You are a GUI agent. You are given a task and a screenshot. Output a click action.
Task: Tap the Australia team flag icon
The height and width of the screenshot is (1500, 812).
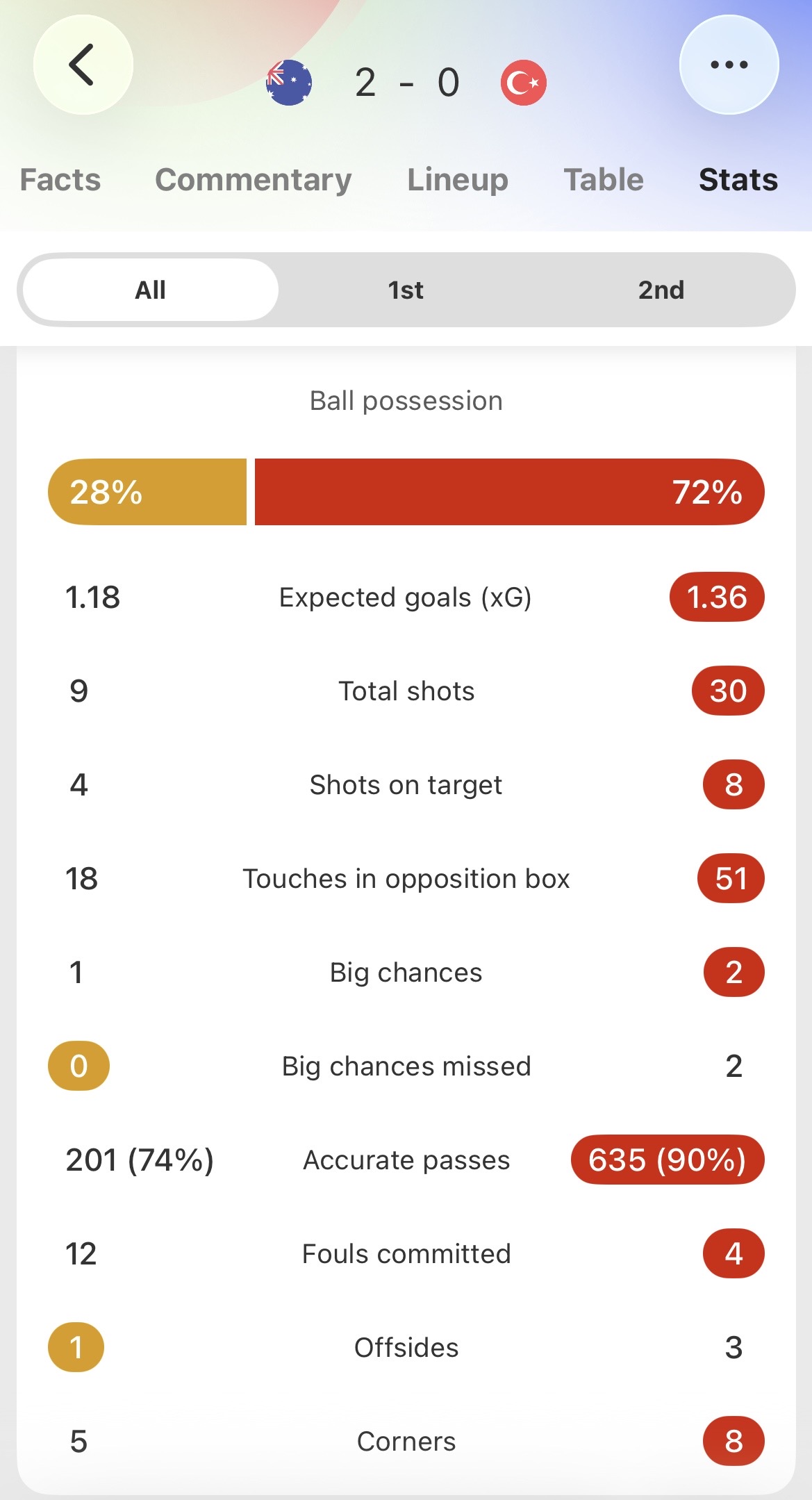click(x=289, y=83)
